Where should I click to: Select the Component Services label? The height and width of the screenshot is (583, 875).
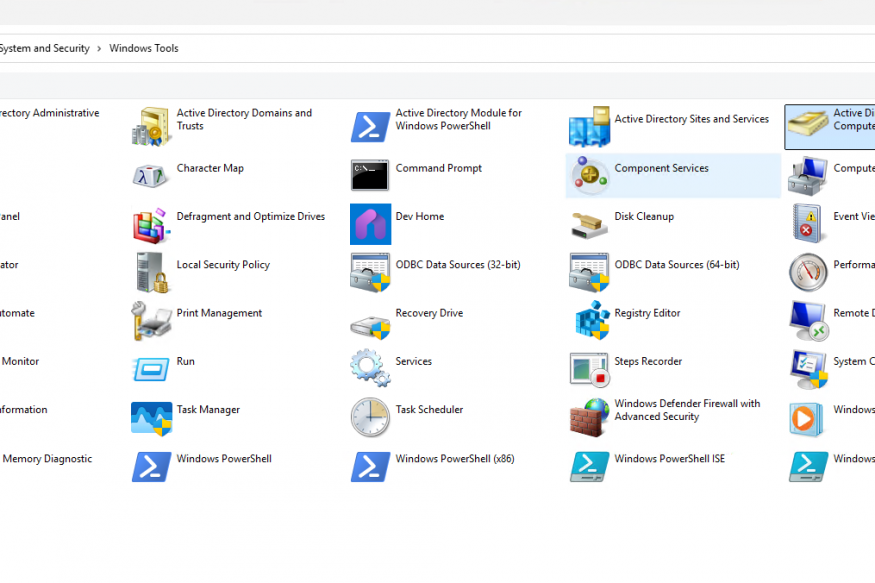[661, 168]
